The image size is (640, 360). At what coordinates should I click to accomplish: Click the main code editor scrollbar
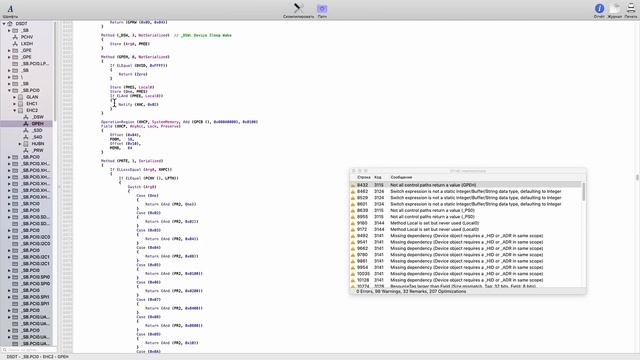[637, 177]
